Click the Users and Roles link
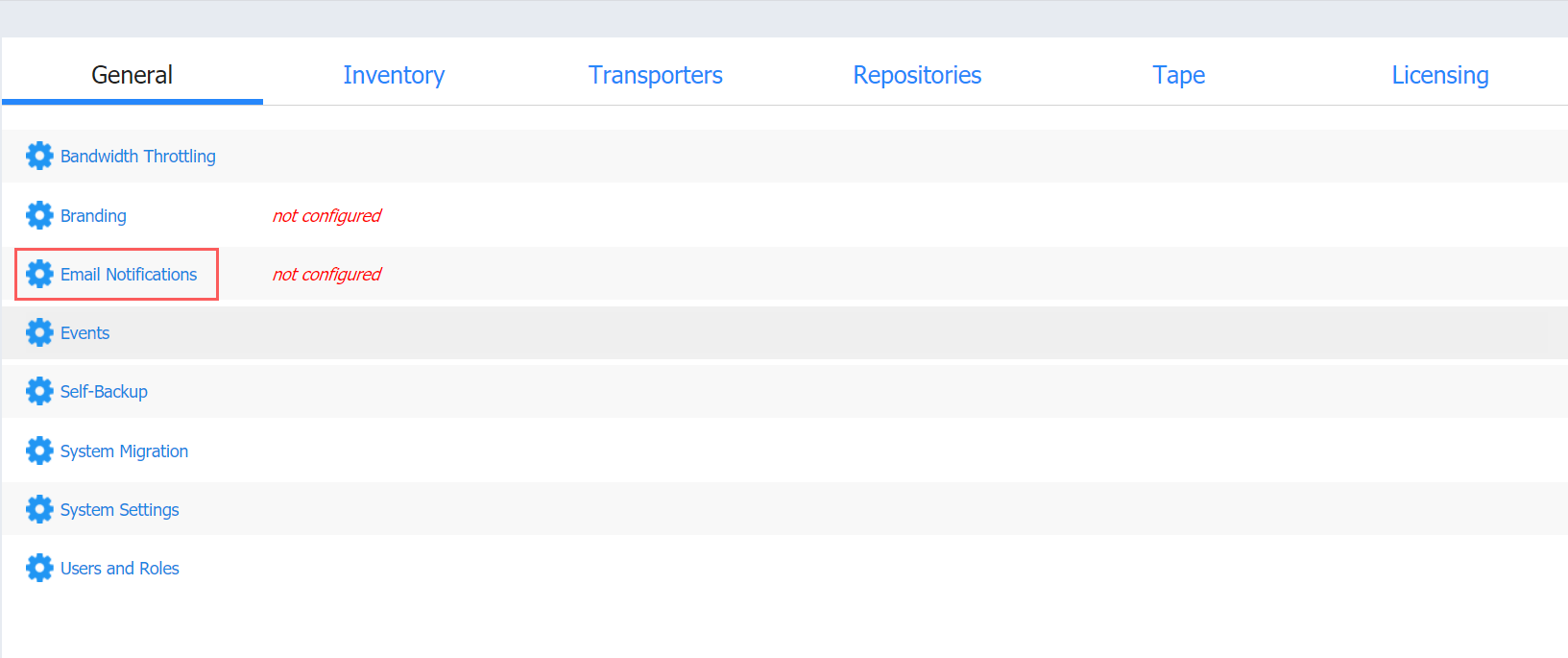 (120, 569)
